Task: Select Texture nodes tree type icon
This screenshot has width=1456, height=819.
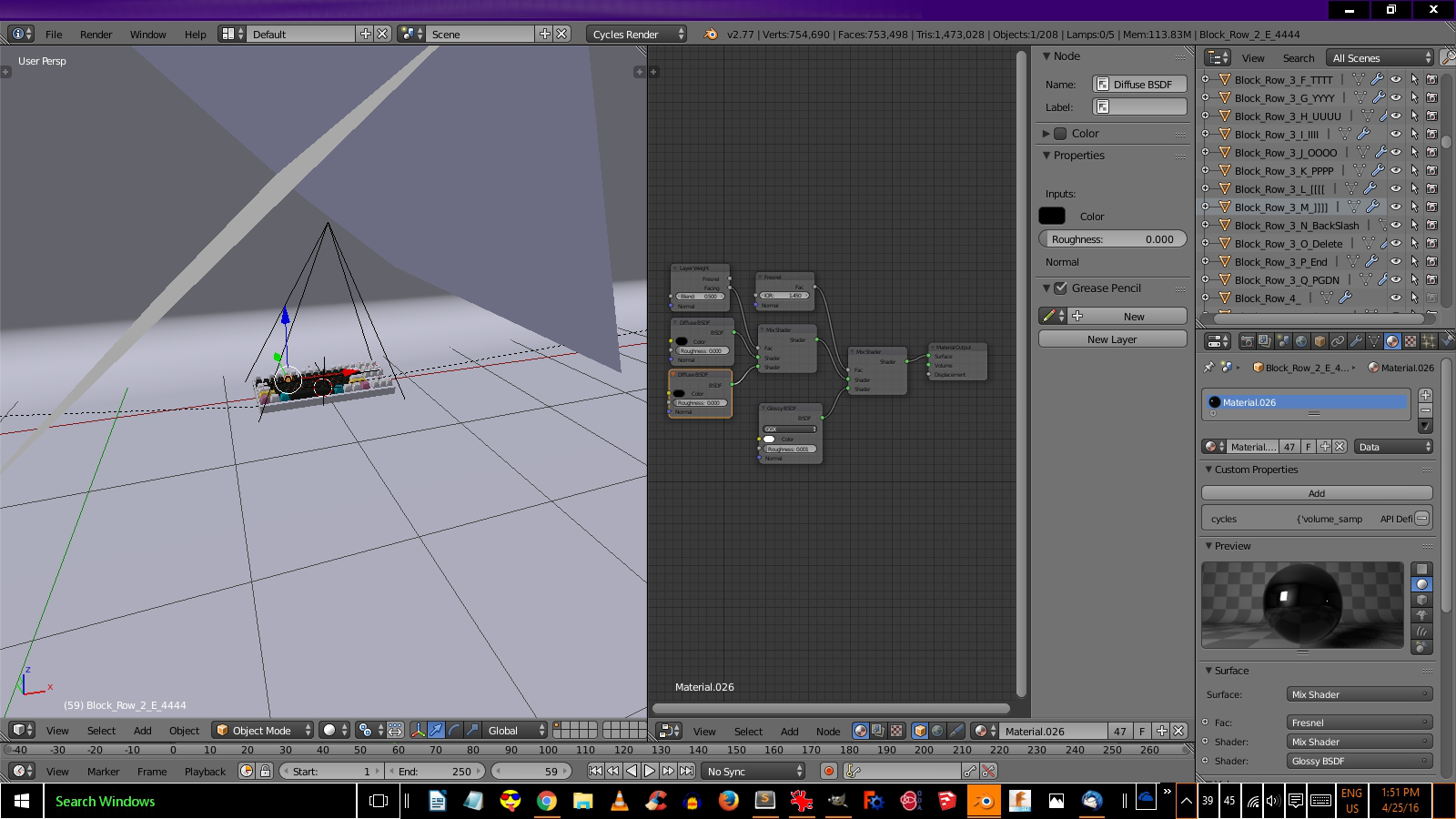Action: (896, 731)
